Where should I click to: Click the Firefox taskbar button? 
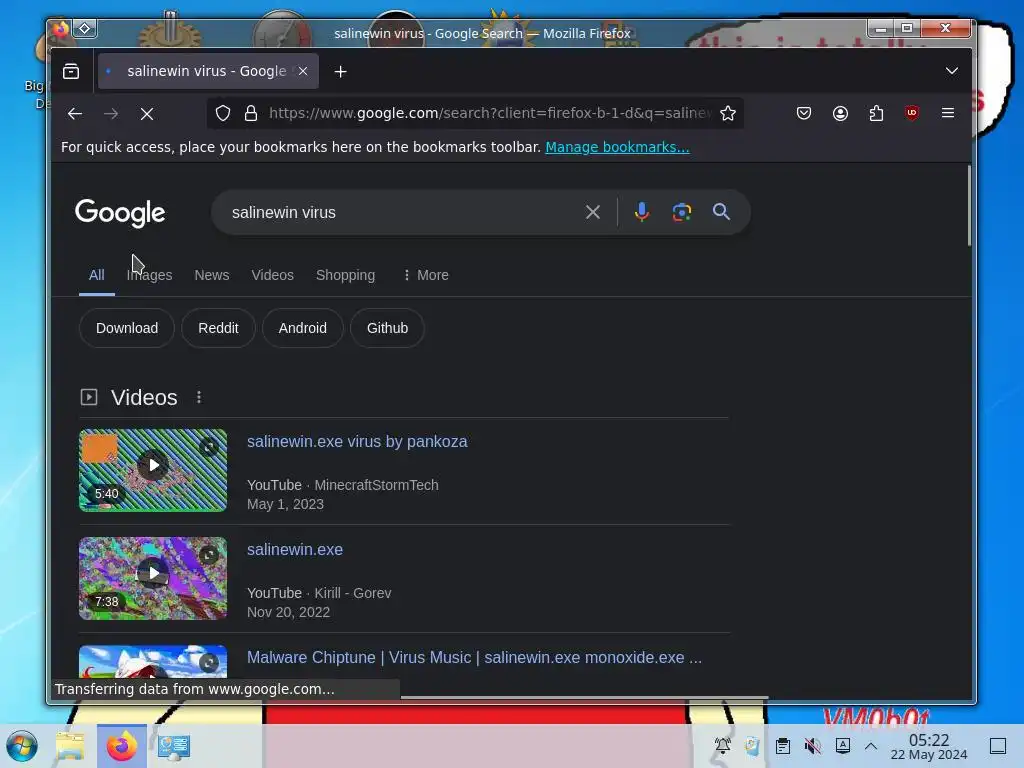click(x=122, y=746)
